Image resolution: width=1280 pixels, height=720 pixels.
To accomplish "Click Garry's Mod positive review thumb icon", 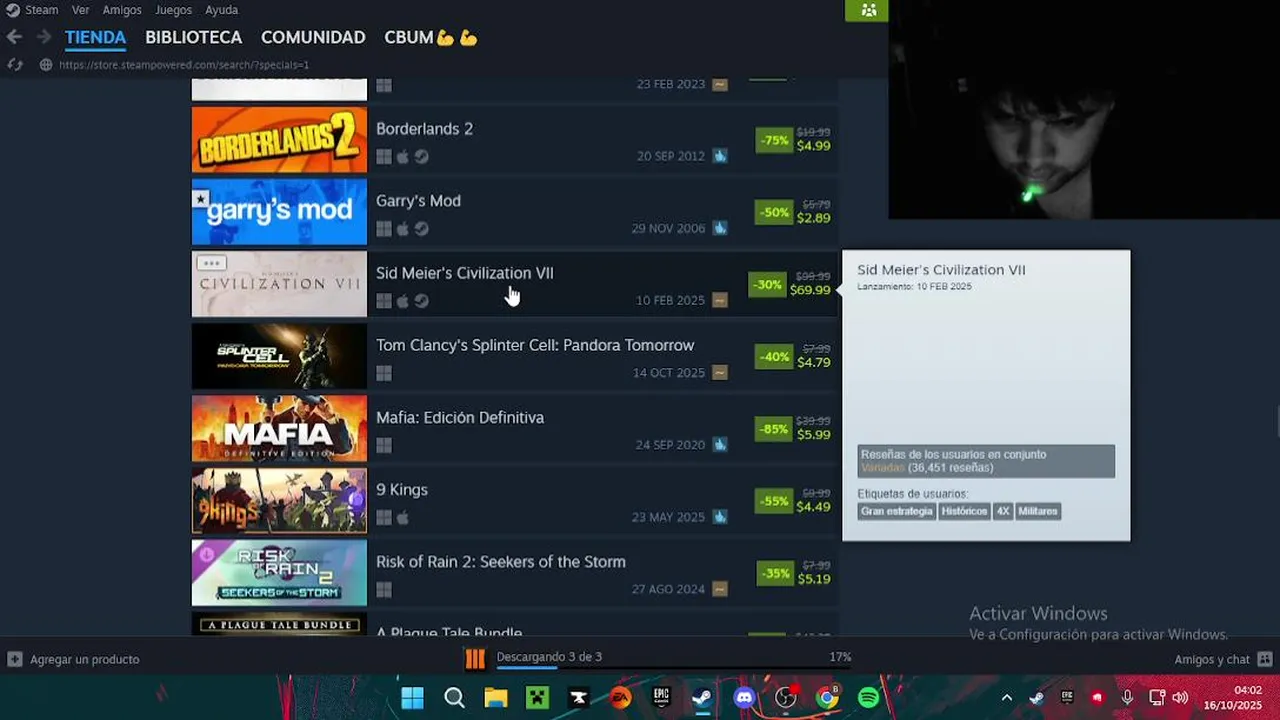I will point(720,228).
